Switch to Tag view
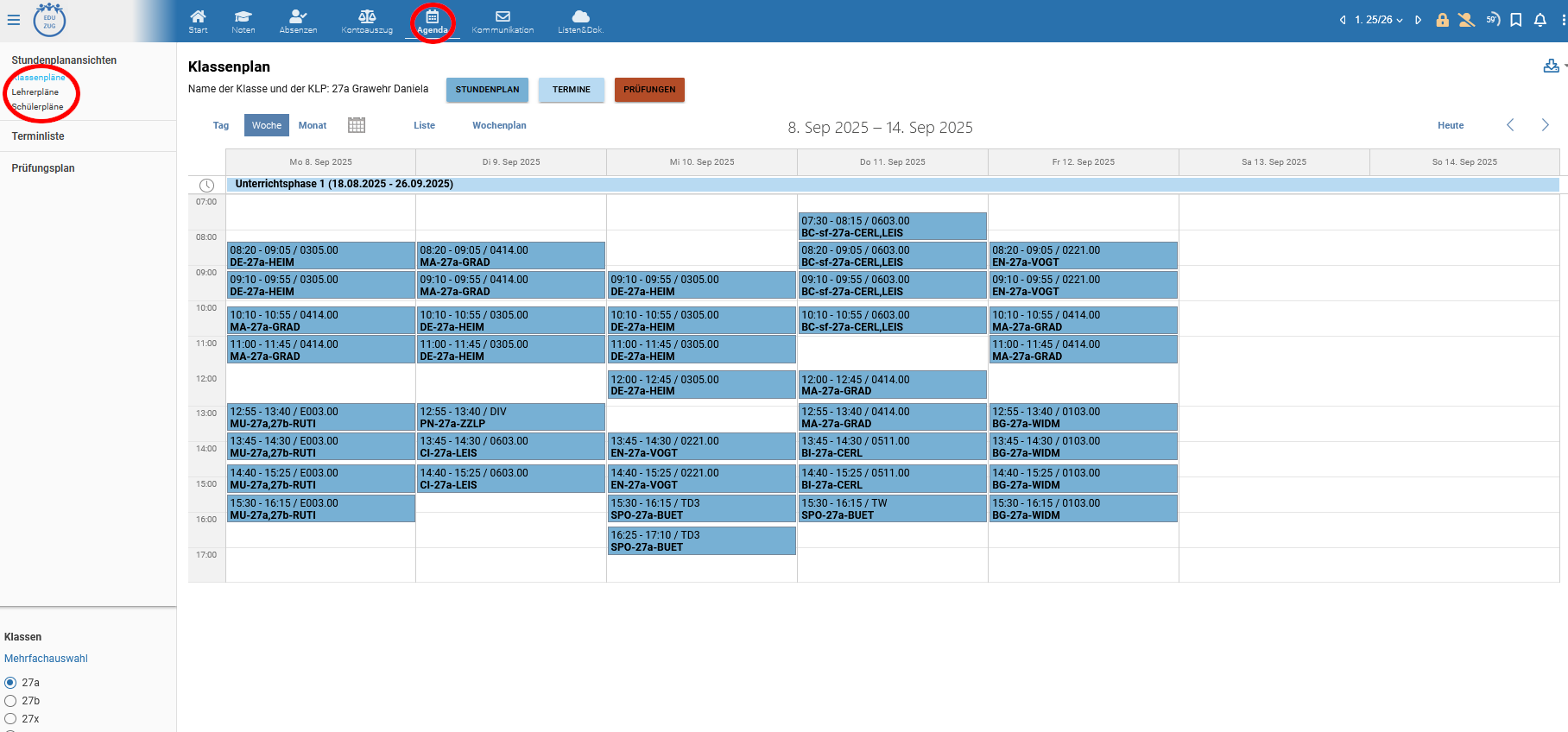1568x732 pixels. coord(221,125)
